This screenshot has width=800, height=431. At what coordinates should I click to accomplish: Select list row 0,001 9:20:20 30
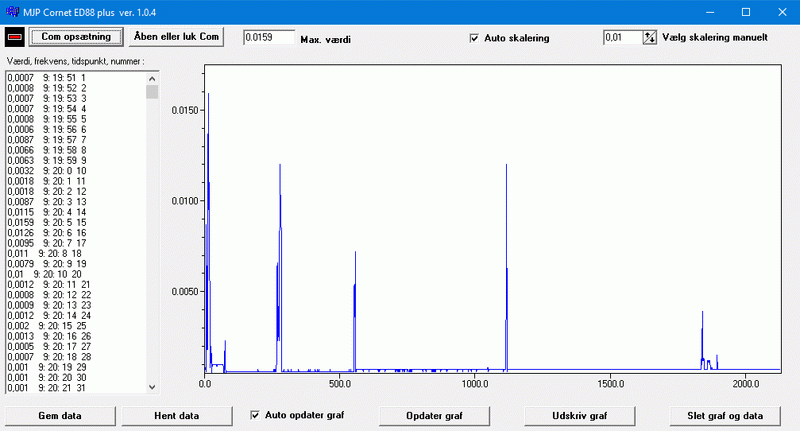pyautogui.click(x=76, y=378)
